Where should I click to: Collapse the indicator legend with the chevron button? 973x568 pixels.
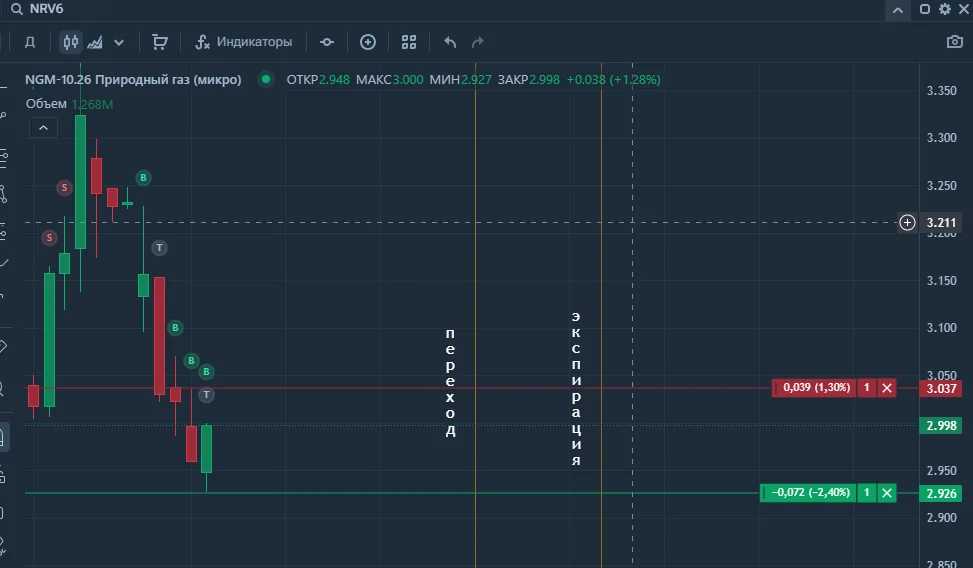[43, 128]
